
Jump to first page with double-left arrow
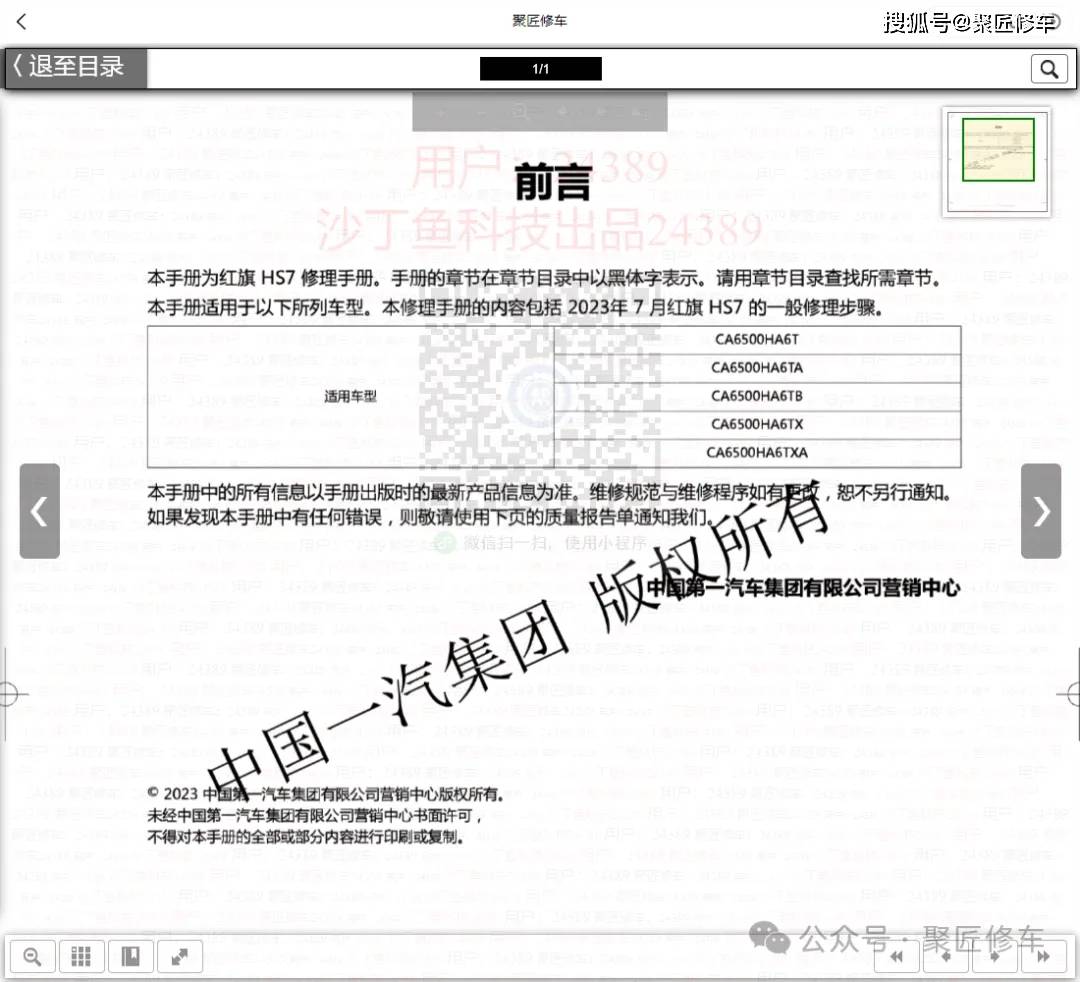click(896, 957)
